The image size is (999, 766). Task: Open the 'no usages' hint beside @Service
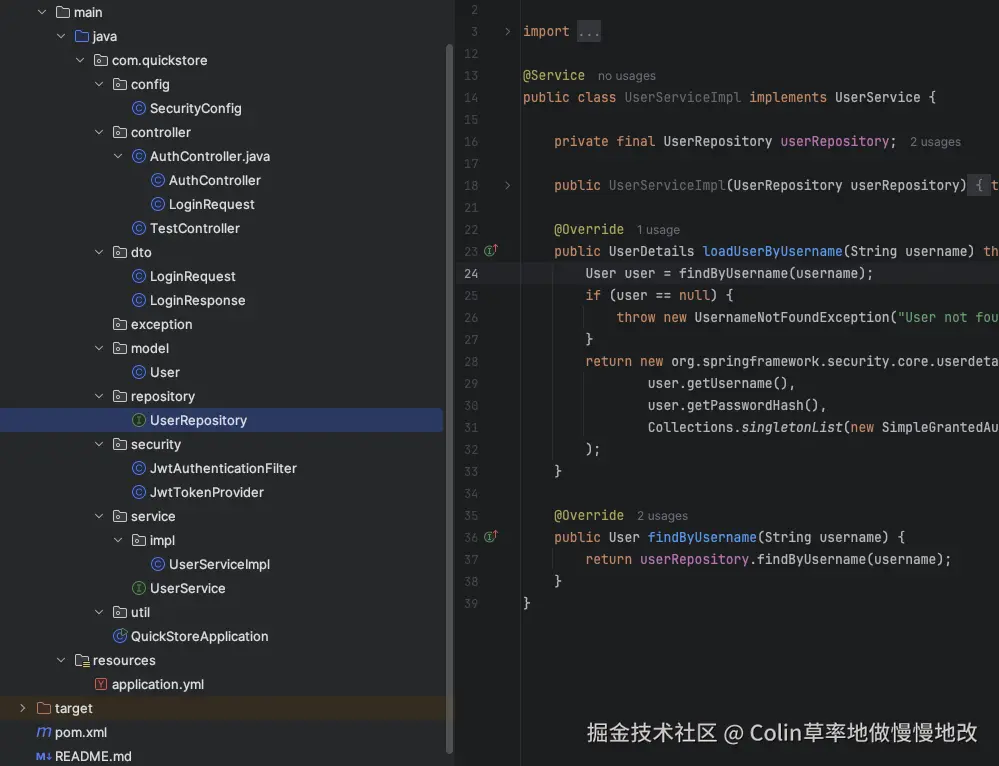(x=626, y=76)
